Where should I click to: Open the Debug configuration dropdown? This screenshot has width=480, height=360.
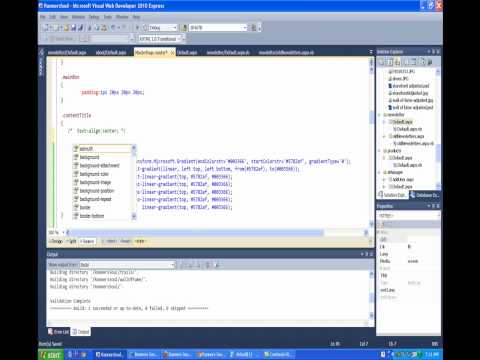[x=162, y=28]
